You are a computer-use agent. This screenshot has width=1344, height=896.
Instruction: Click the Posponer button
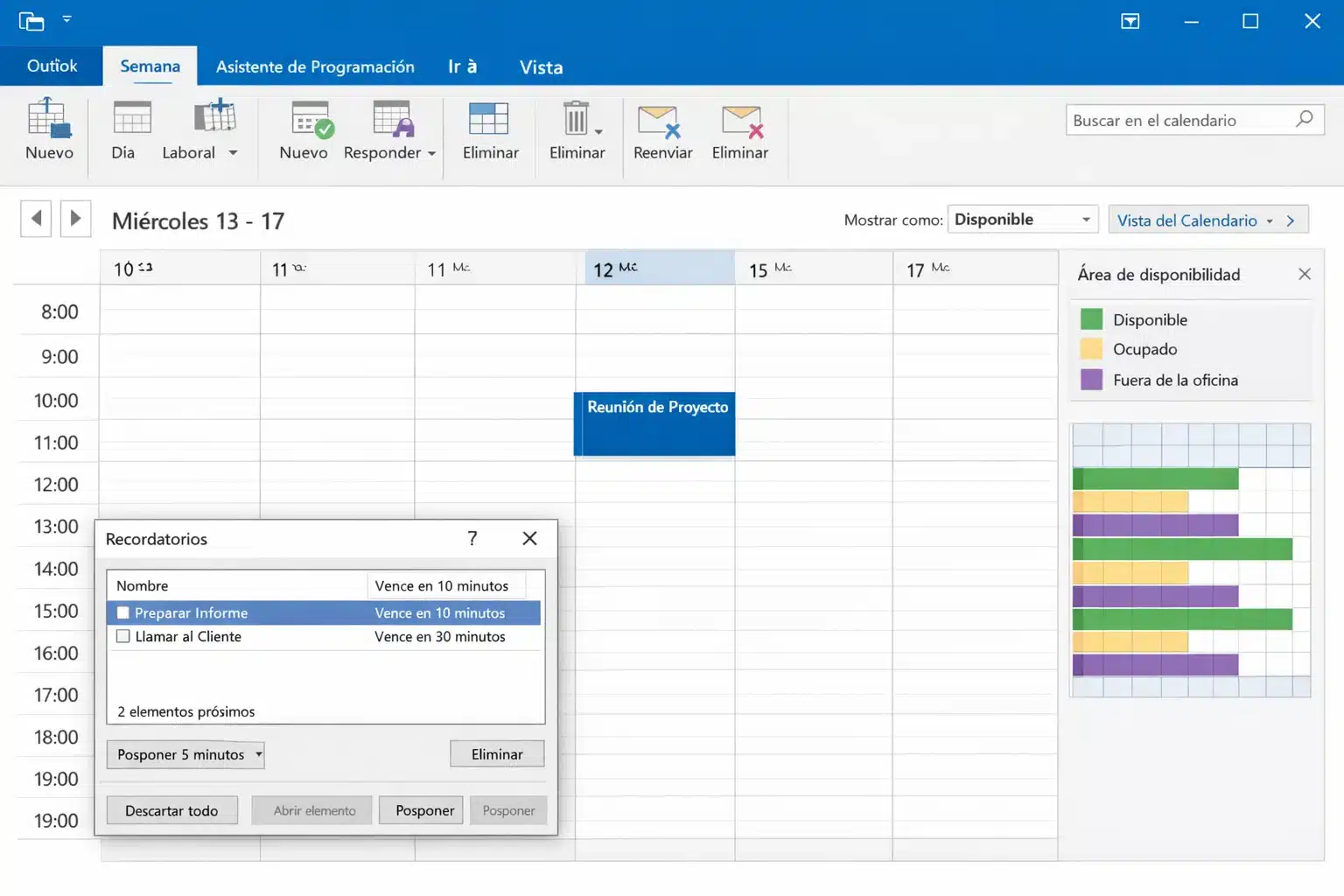tap(421, 809)
